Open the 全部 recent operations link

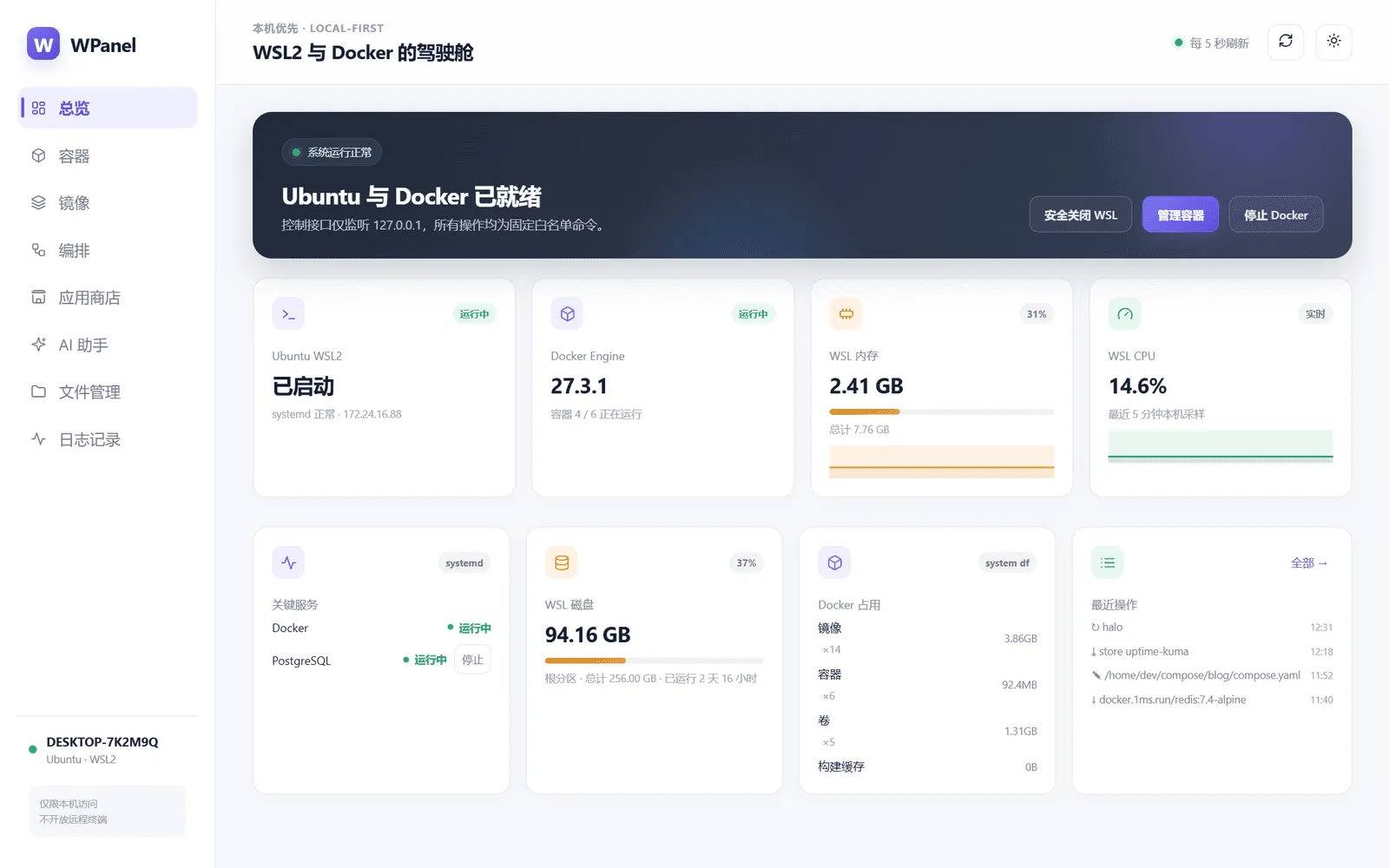[1309, 563]
